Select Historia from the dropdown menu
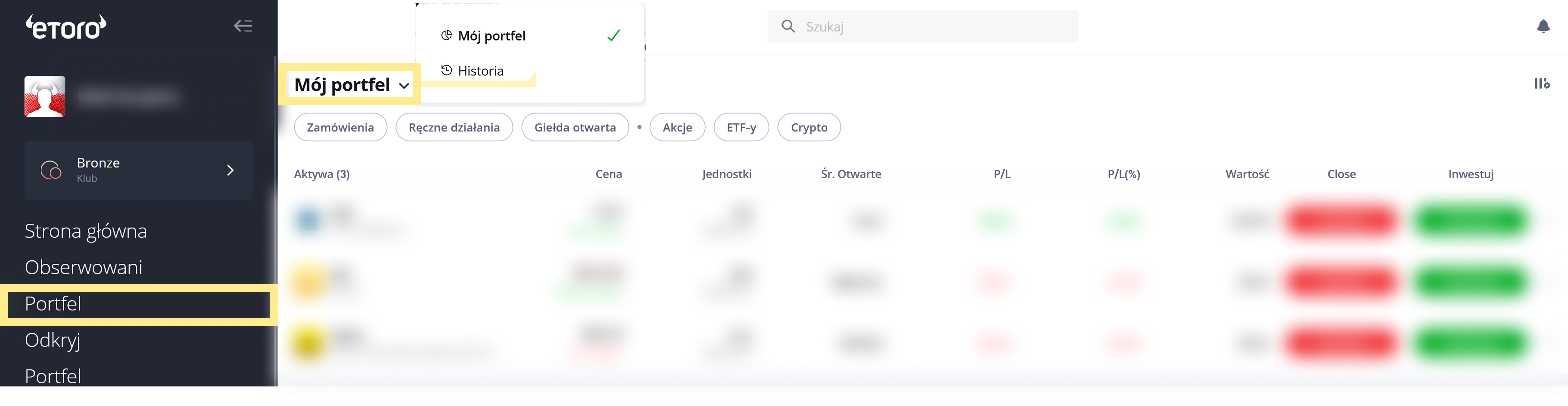Screen dimensions: 1568x406 480,71
